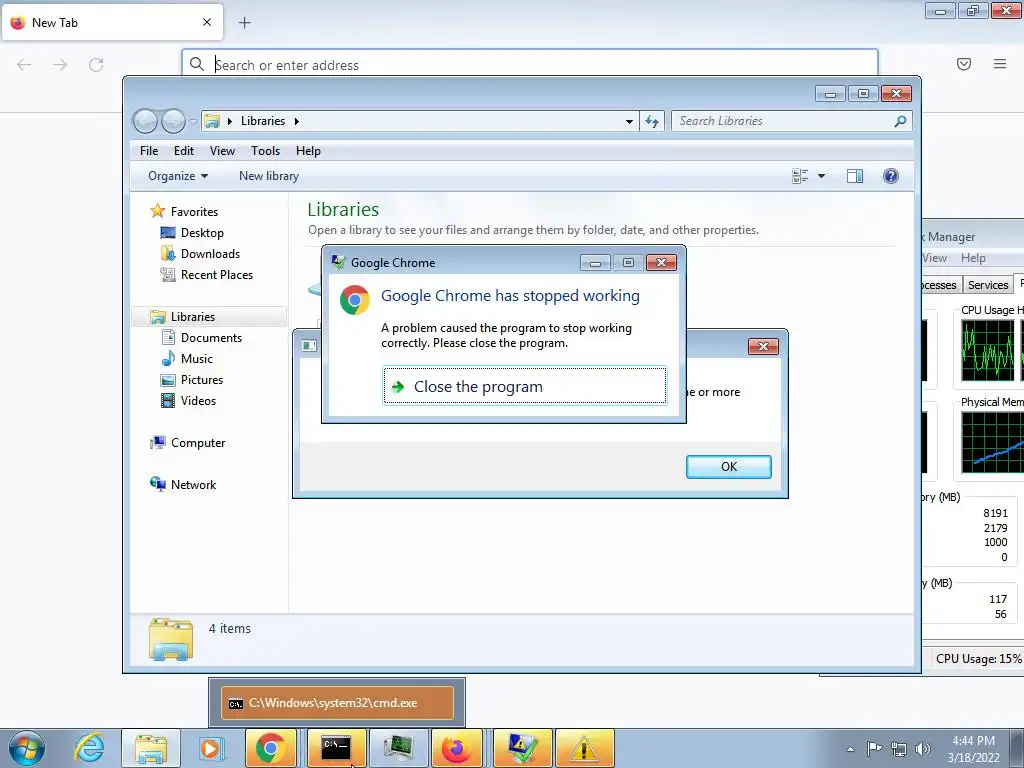Image resolution: width=1024 pixels, height=768 pixels.
Task: Open Windows Media Player taskbar icon
Action: [210, 748]
